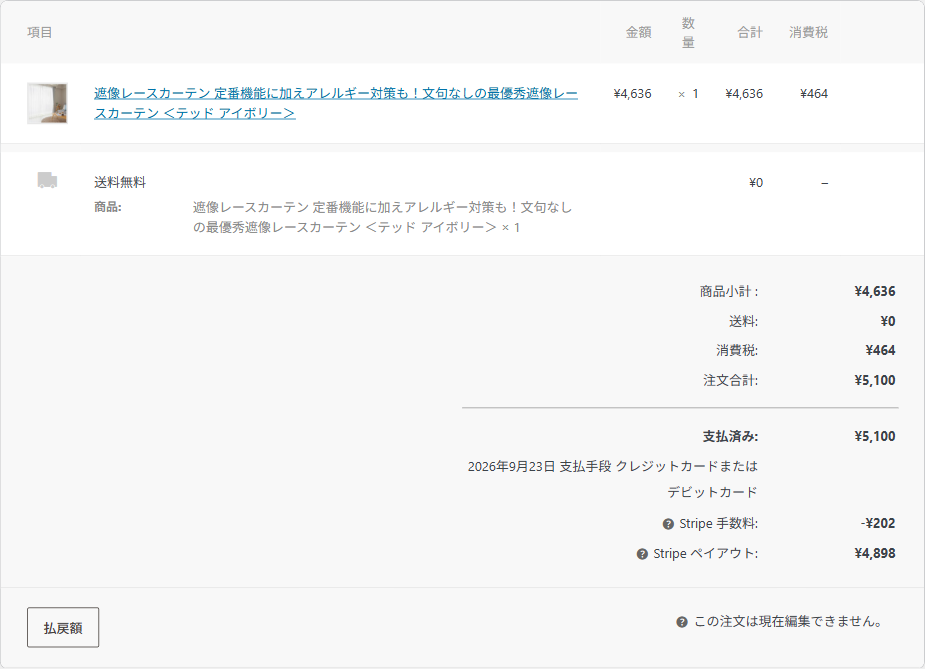Click the 払戻額 refund button
Image resolution: width=925 pixels, height=669 pixels.
tap(63, 628)
